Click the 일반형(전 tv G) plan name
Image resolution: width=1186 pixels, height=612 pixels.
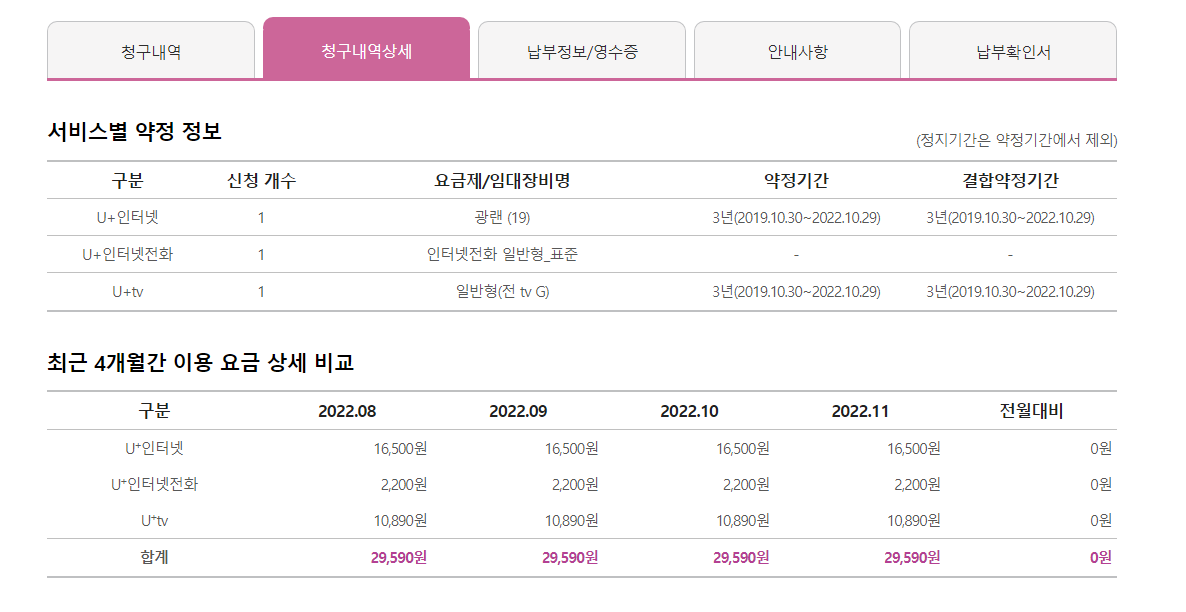coord(502,291)
